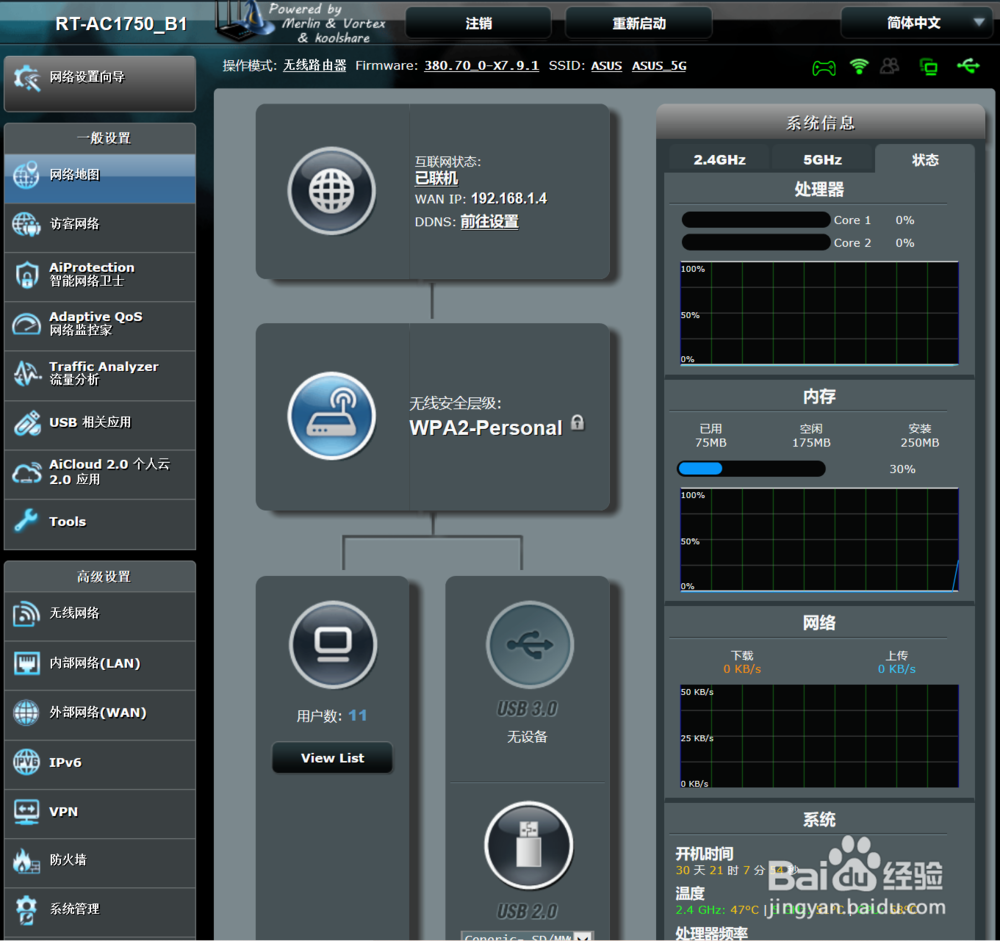Click the View List button
The height and width of the screenshot is (941, 1000).
pyautogui.click(x=332, y=758)
